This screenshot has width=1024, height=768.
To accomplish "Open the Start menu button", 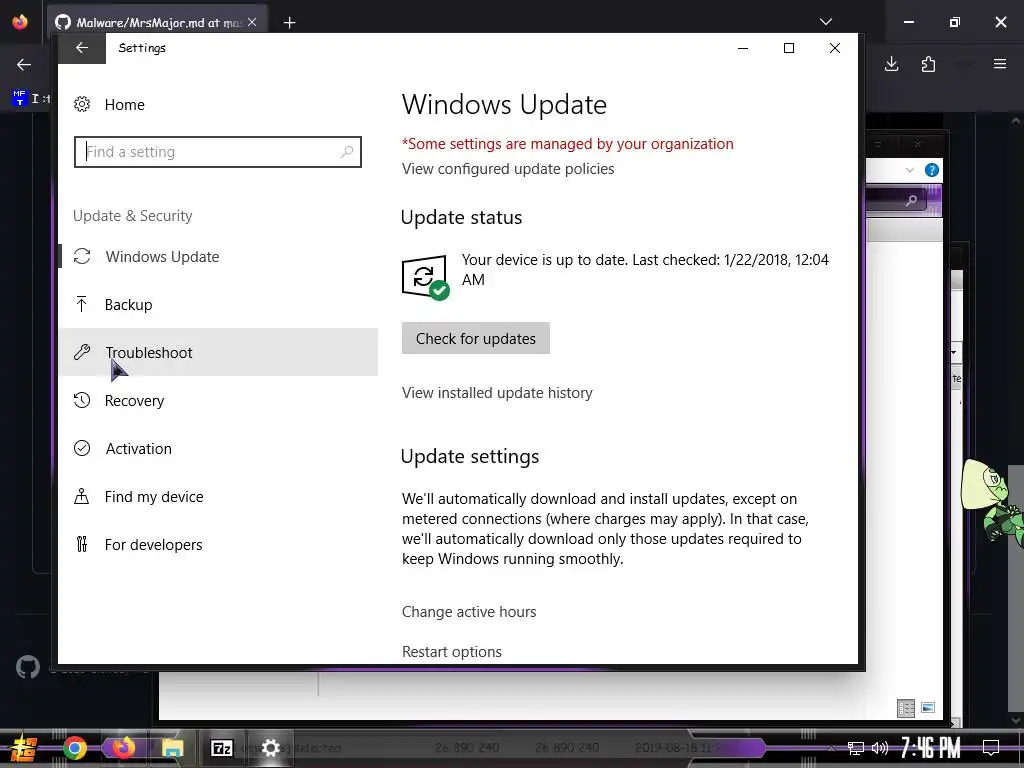I will coord(23,748).
